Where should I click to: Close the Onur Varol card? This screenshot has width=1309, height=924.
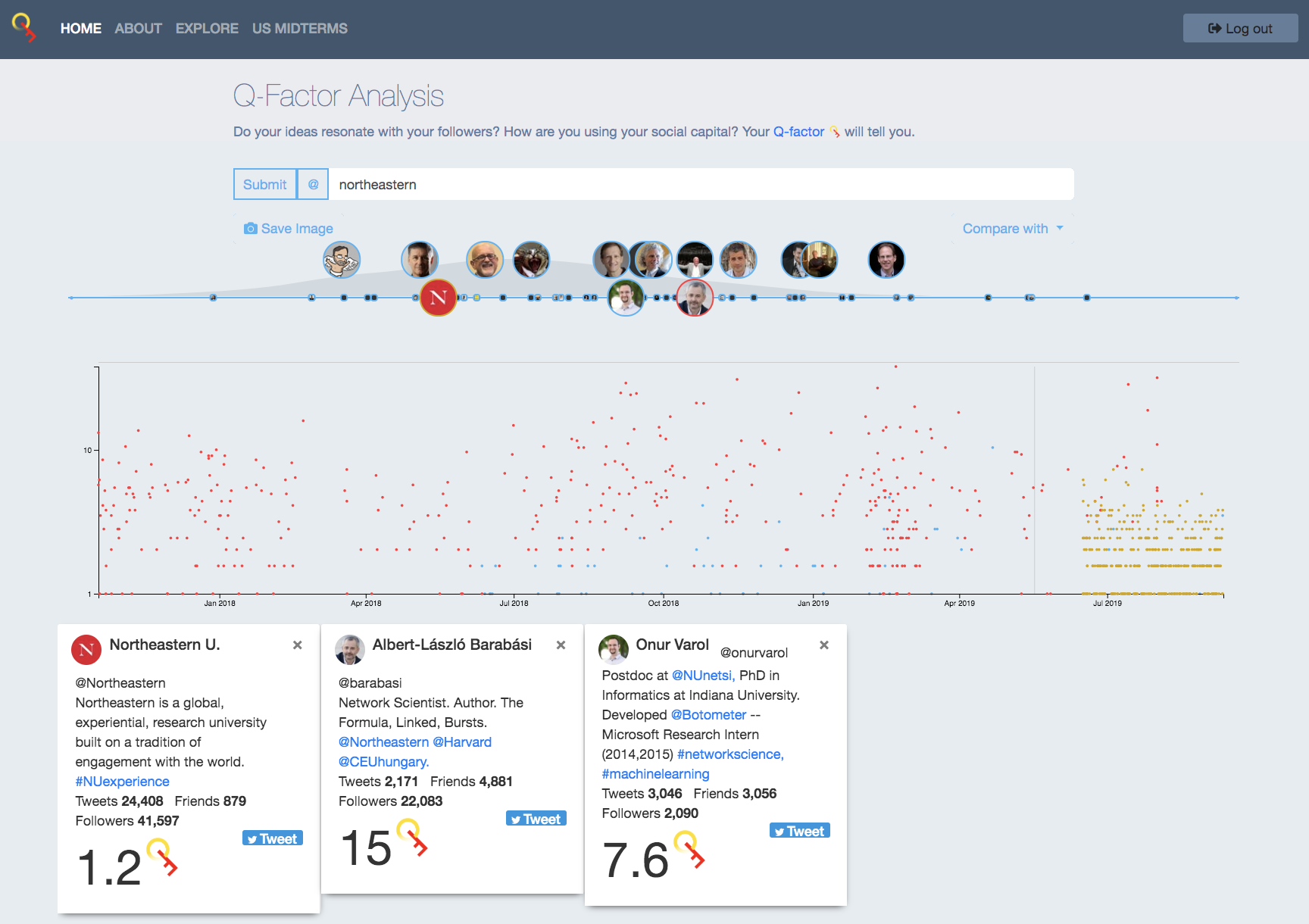coord(824,645)
